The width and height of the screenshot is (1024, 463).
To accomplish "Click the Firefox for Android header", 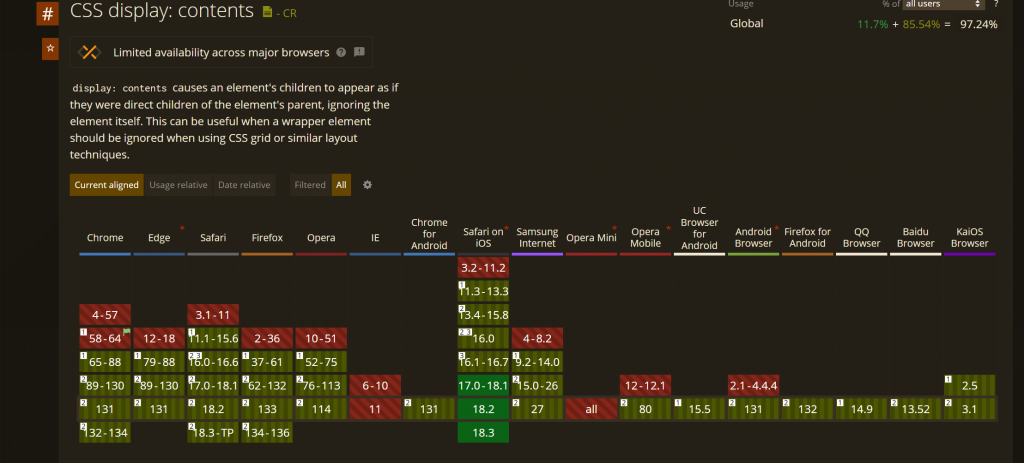I will point(808,237).
